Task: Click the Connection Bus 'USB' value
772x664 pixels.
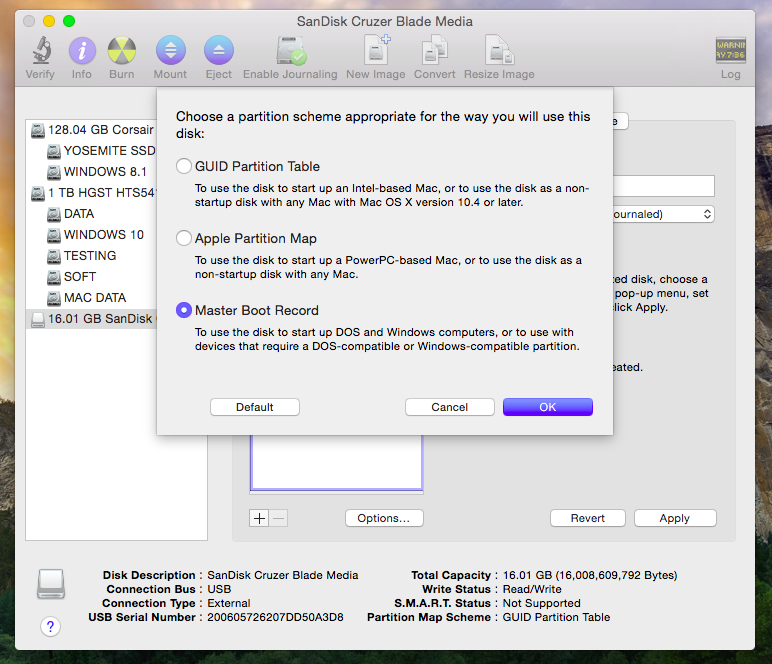Action: click(x=219, y=589)
